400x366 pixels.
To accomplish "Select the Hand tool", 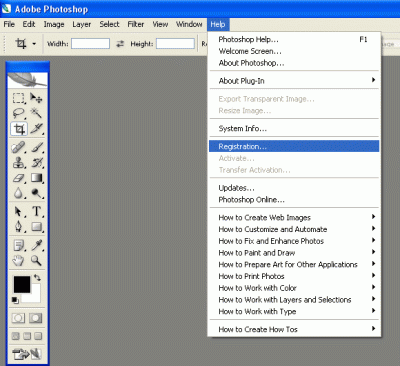I will [x=19, y=261].
